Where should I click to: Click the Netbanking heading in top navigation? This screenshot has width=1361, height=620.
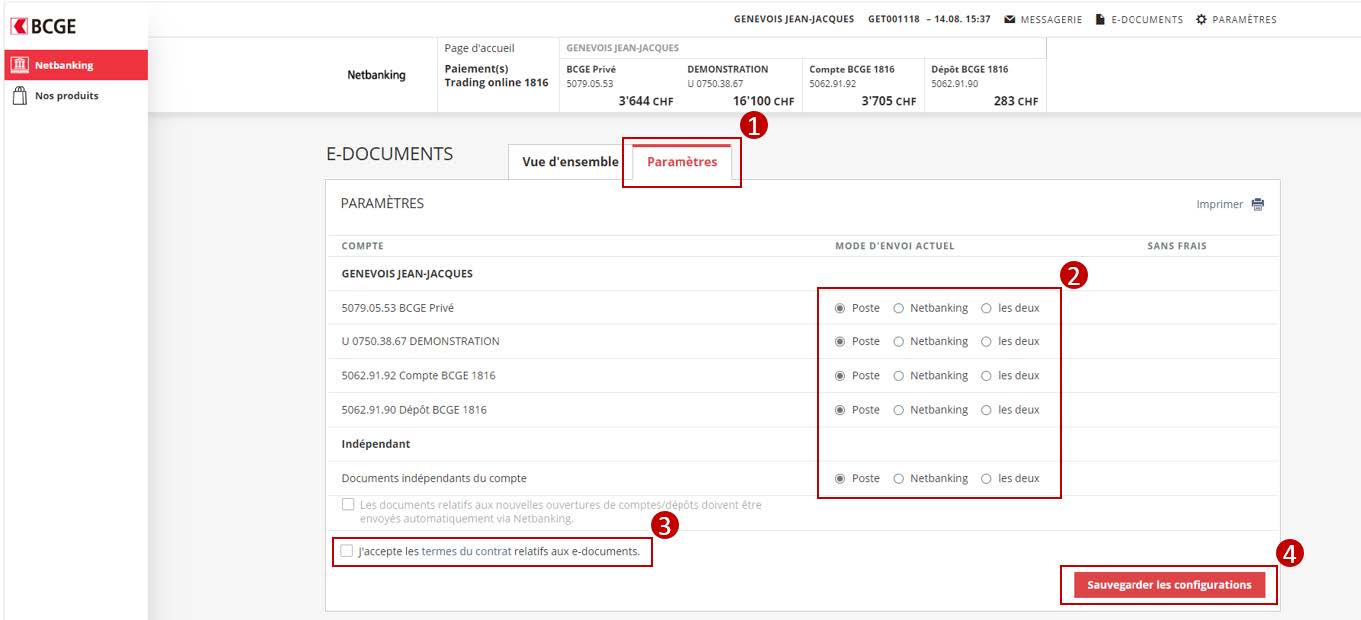tap(376, 75)
